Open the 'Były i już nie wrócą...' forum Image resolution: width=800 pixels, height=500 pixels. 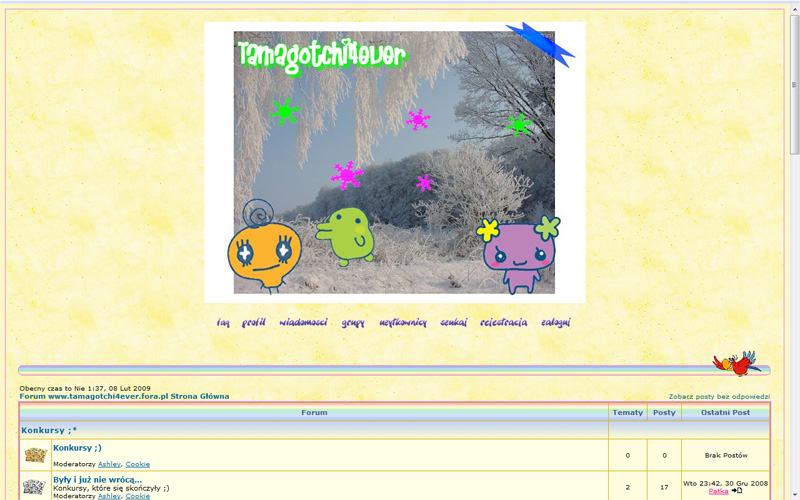coord(97,480)
